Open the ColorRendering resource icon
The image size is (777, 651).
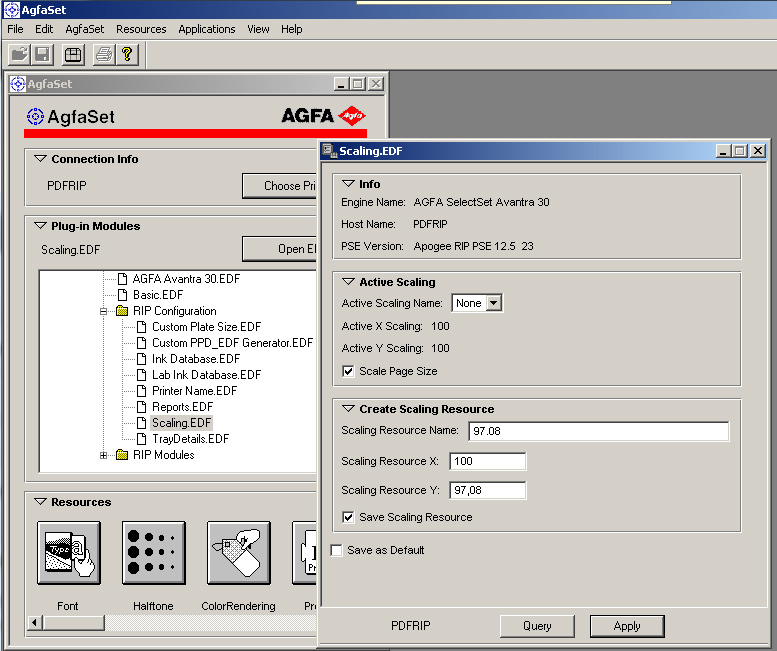coord(239,553)
